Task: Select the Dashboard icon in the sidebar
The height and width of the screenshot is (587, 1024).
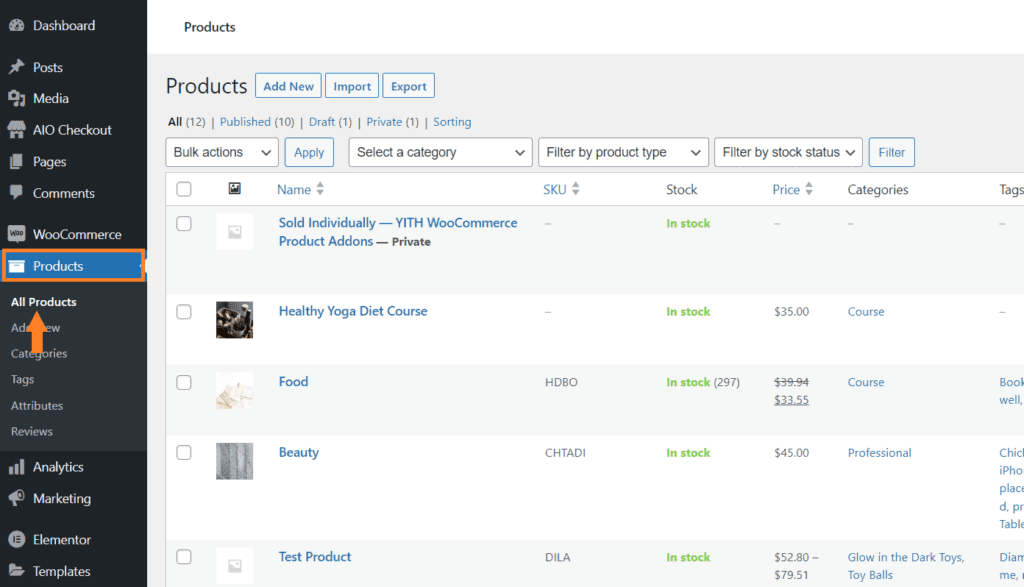Action: coord(18,24)
